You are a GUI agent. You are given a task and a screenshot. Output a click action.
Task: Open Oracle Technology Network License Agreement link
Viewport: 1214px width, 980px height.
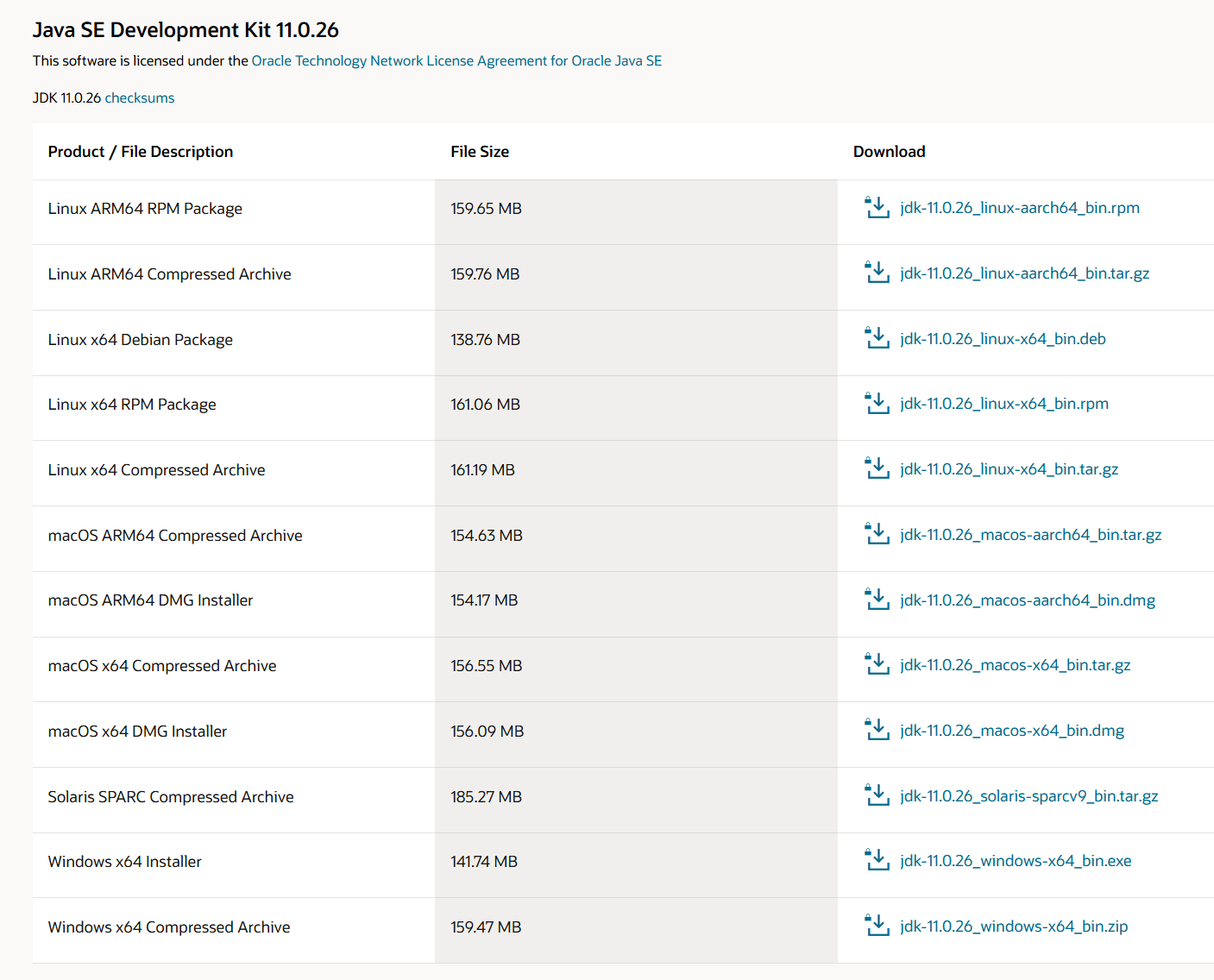[456, 61]
